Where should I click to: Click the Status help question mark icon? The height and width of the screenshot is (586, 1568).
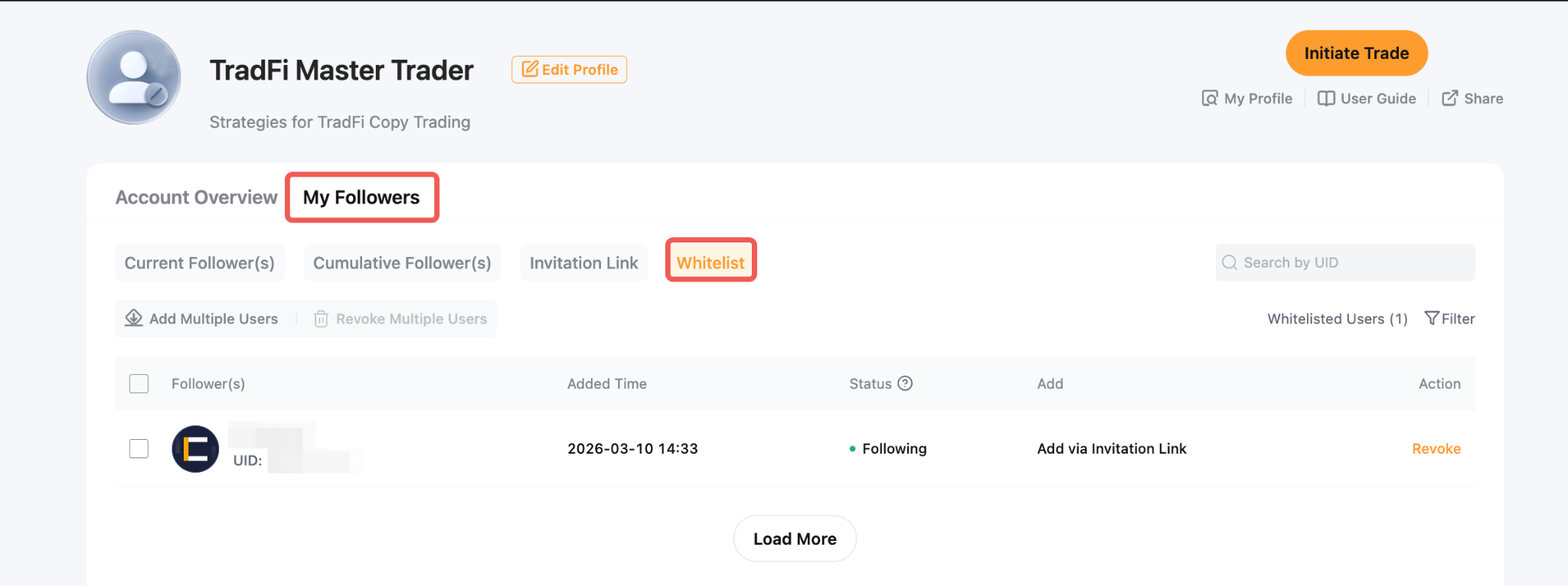coord(905,383)
